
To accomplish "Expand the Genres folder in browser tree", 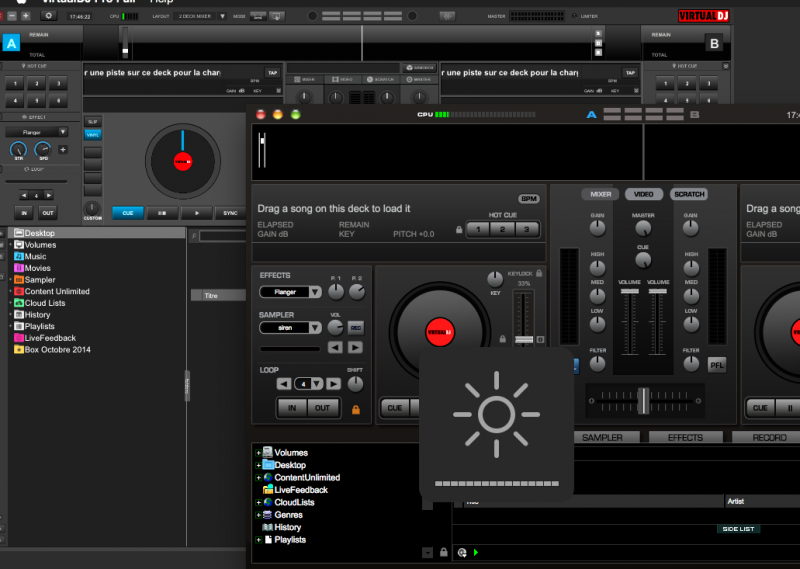I will [x=258, y=515].
